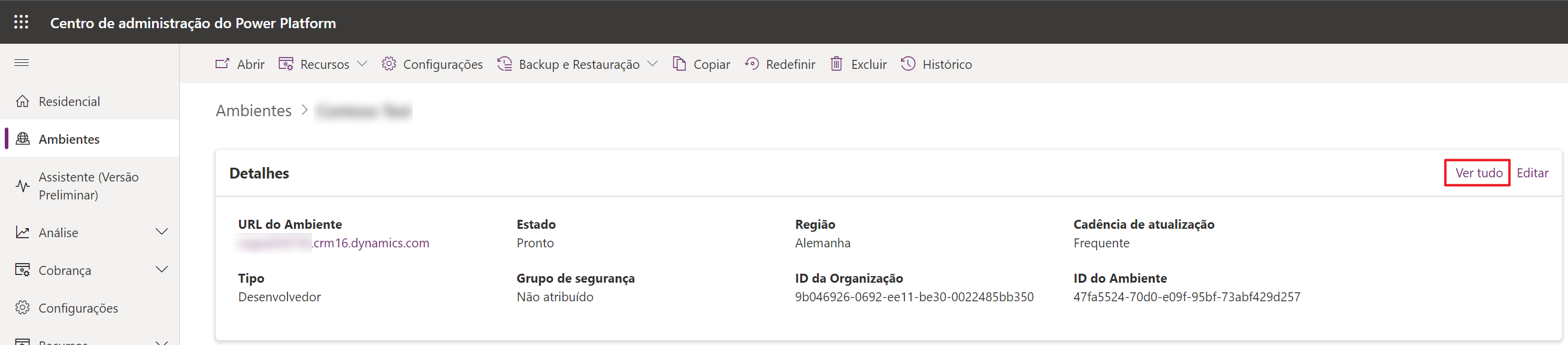Expand the Recursos toolbar dropdown chevron
This screenshot has height=345, width=1568.
(362, 64)
